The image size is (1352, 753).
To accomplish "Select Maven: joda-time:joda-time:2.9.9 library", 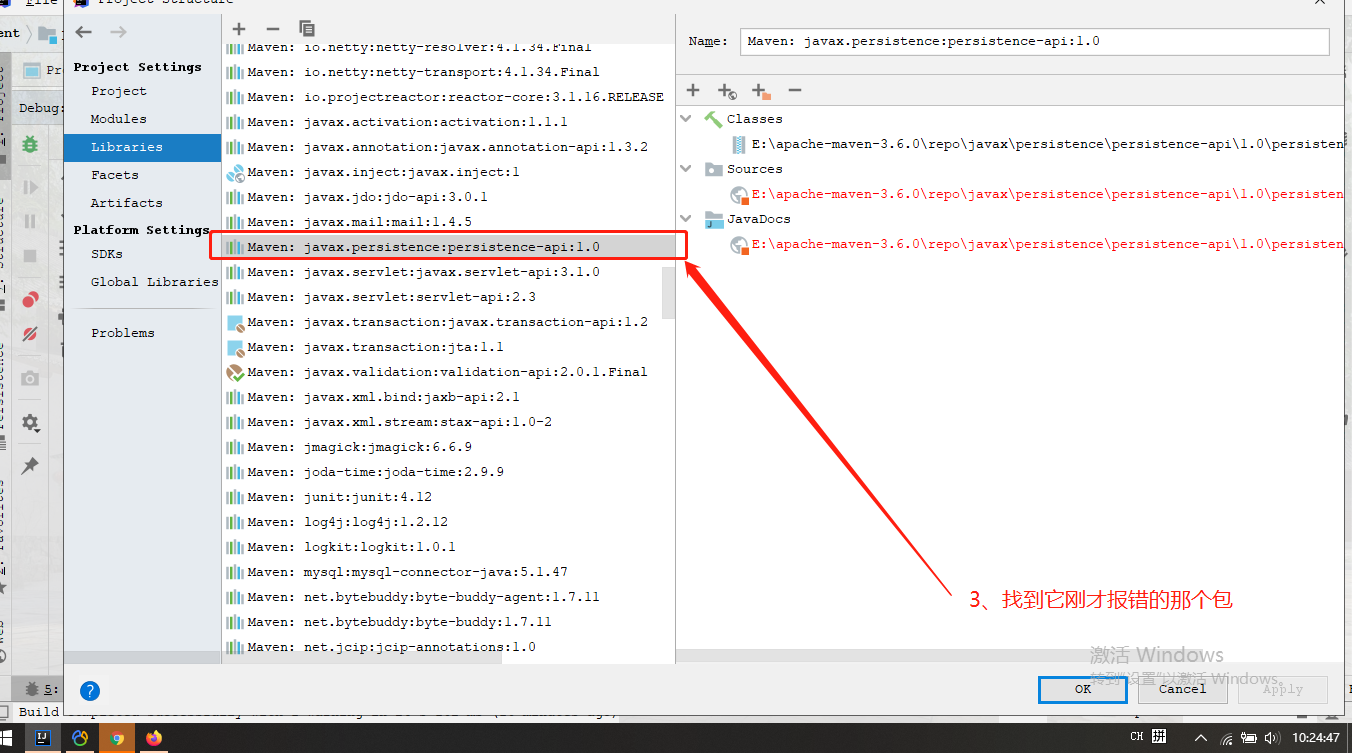I will (x=449, y=472).
